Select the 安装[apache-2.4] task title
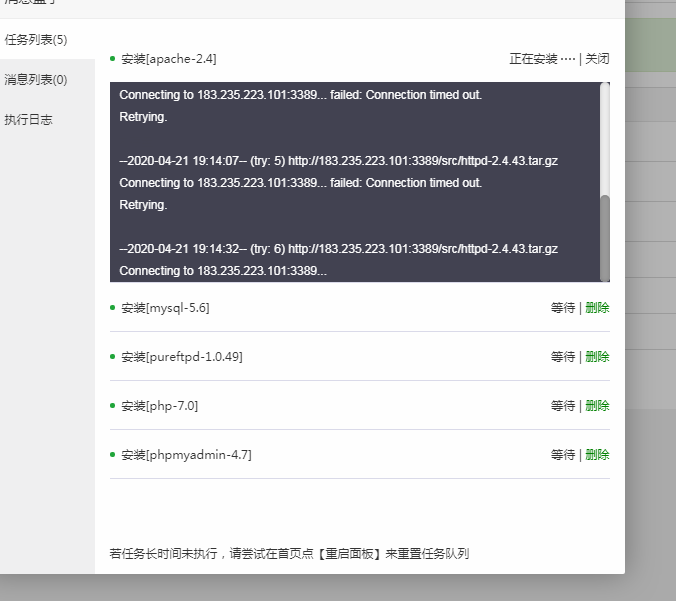This screenshot has width=676, height=601. (169, 59)
